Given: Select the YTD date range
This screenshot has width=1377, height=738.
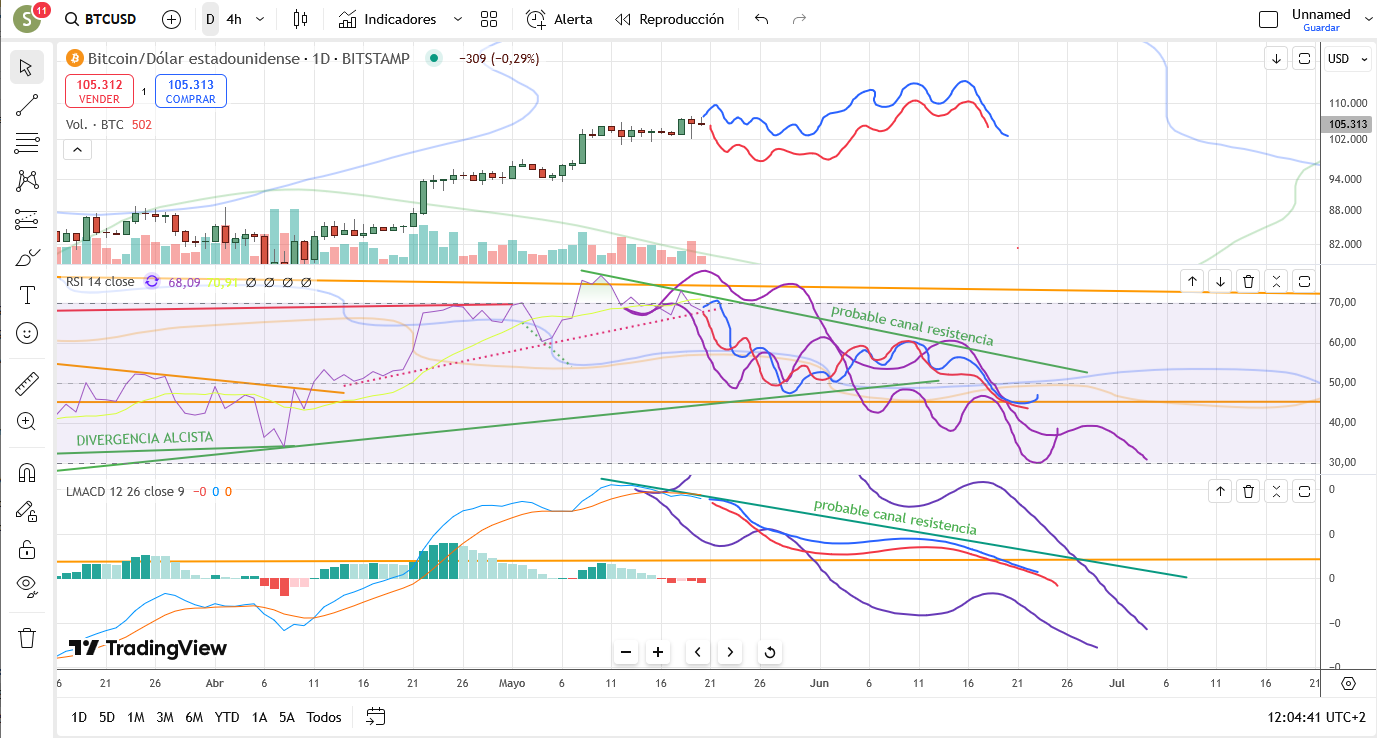Looking at the screenshot, I should click(227, 717).
